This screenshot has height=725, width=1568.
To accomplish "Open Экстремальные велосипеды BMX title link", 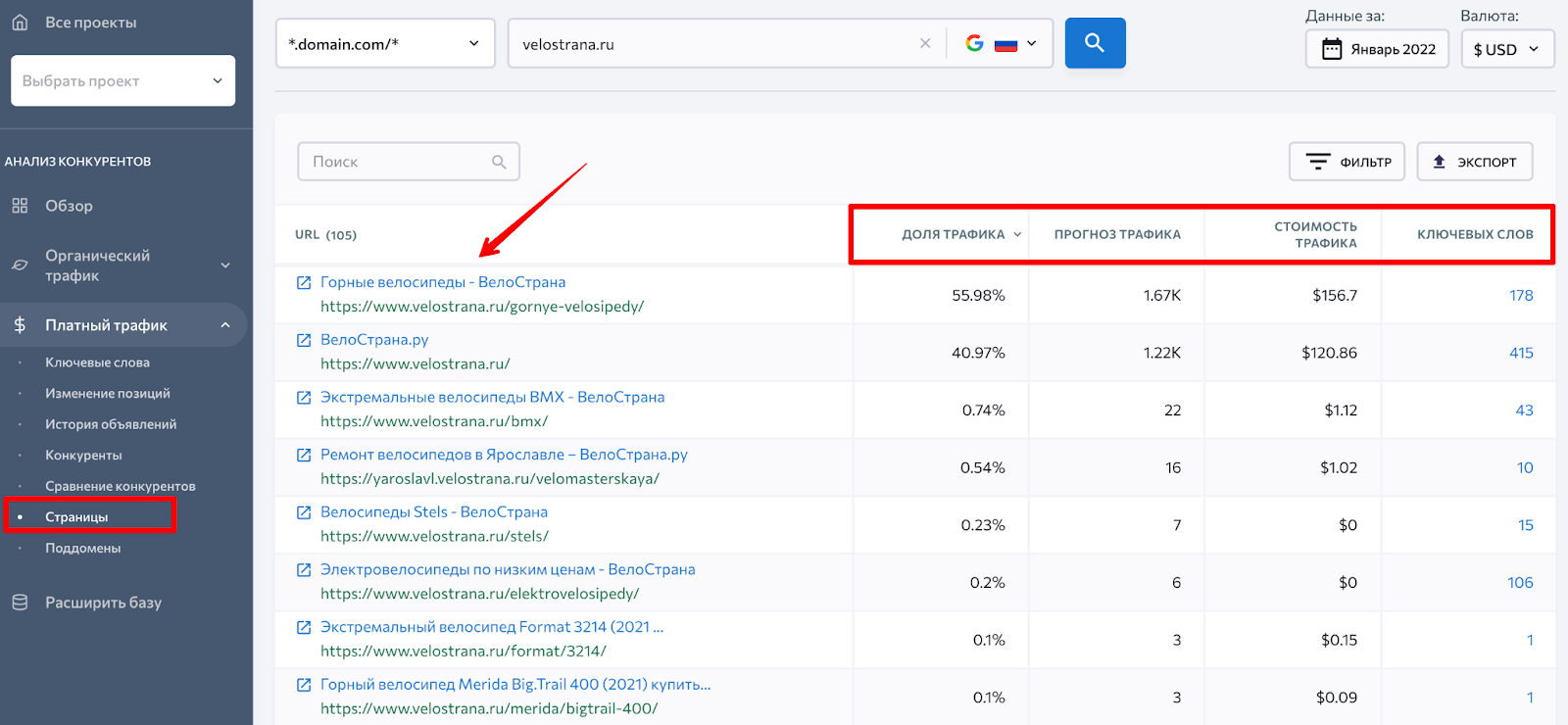I will click(492, 398).
